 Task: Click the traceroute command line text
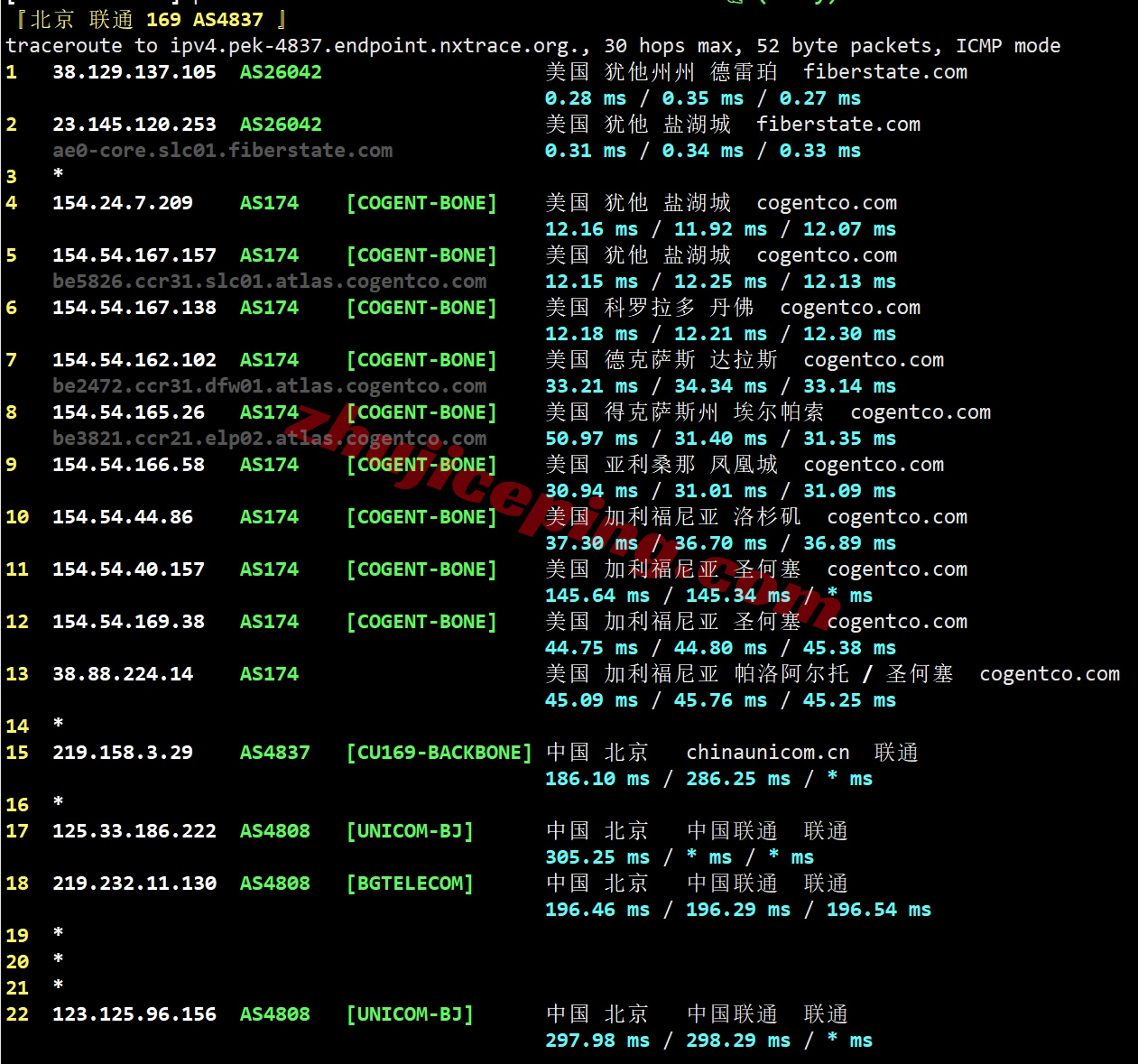click(533, 46)
